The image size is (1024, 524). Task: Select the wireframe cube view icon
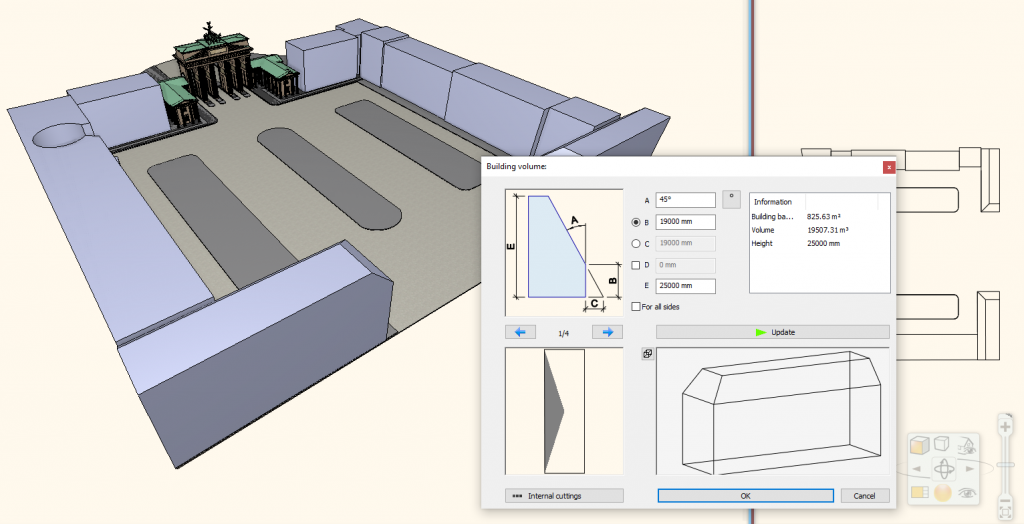941,444
